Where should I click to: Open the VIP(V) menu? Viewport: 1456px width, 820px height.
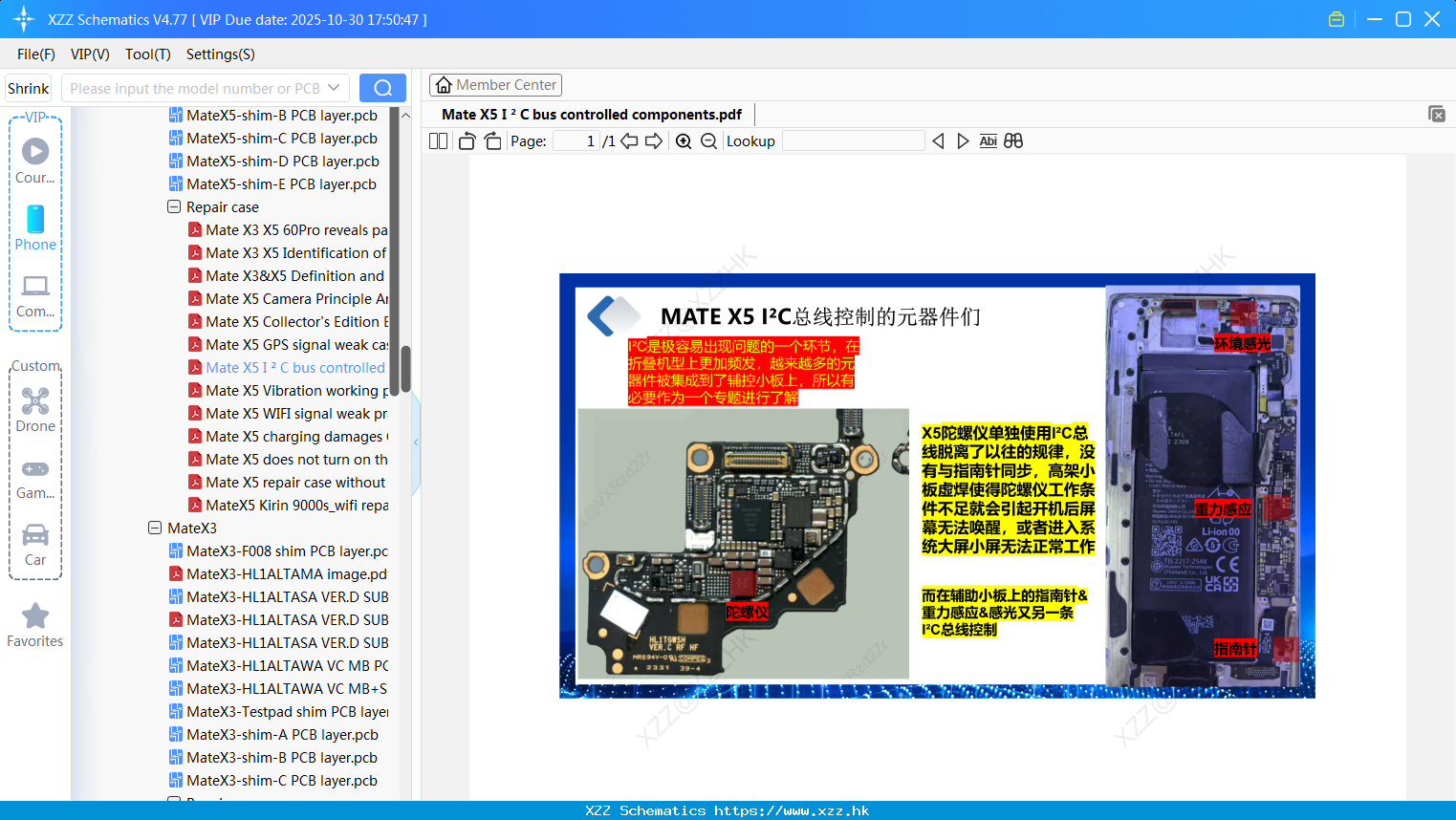(90, 54)
